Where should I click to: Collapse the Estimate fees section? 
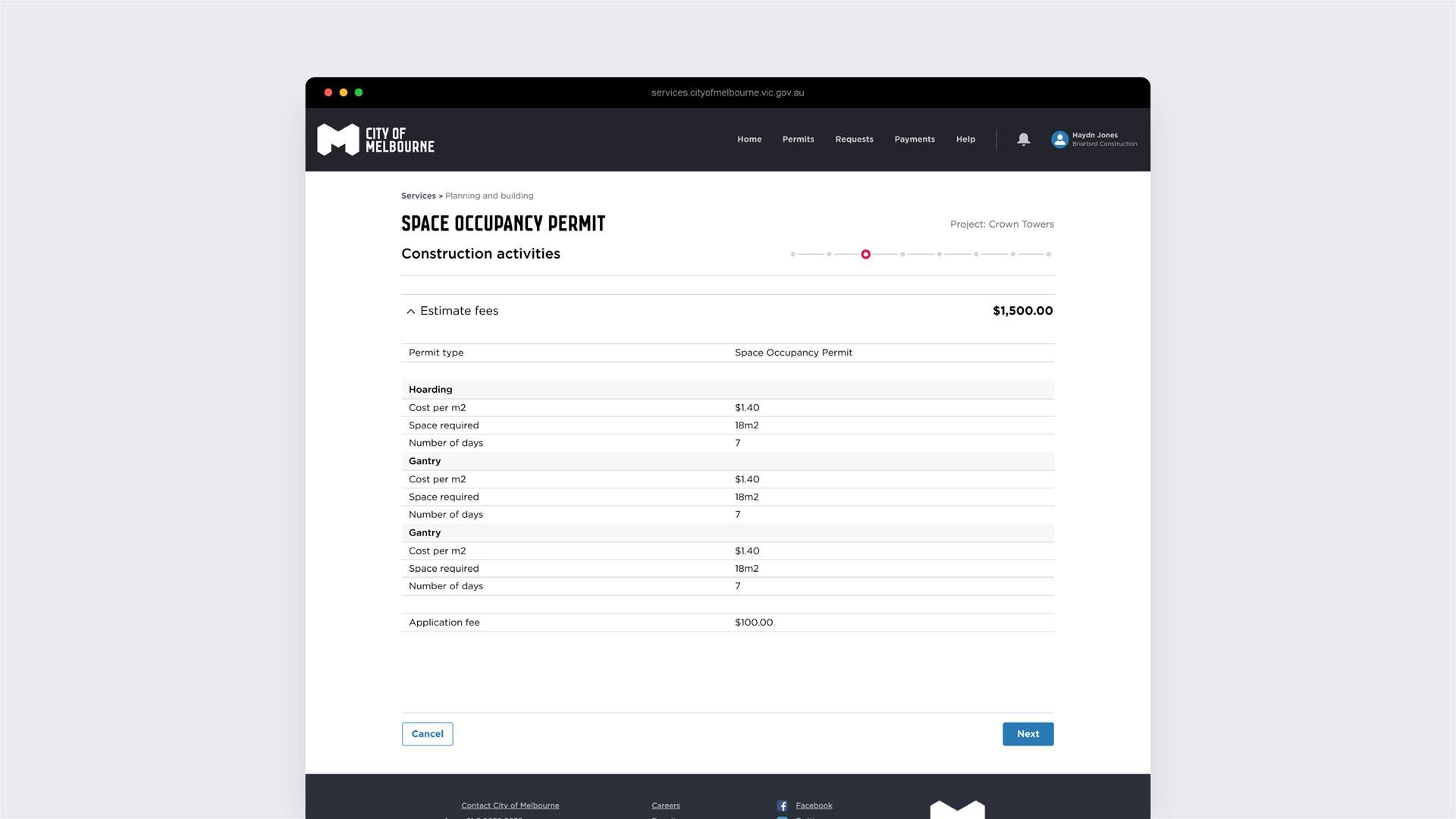point(410,311)
